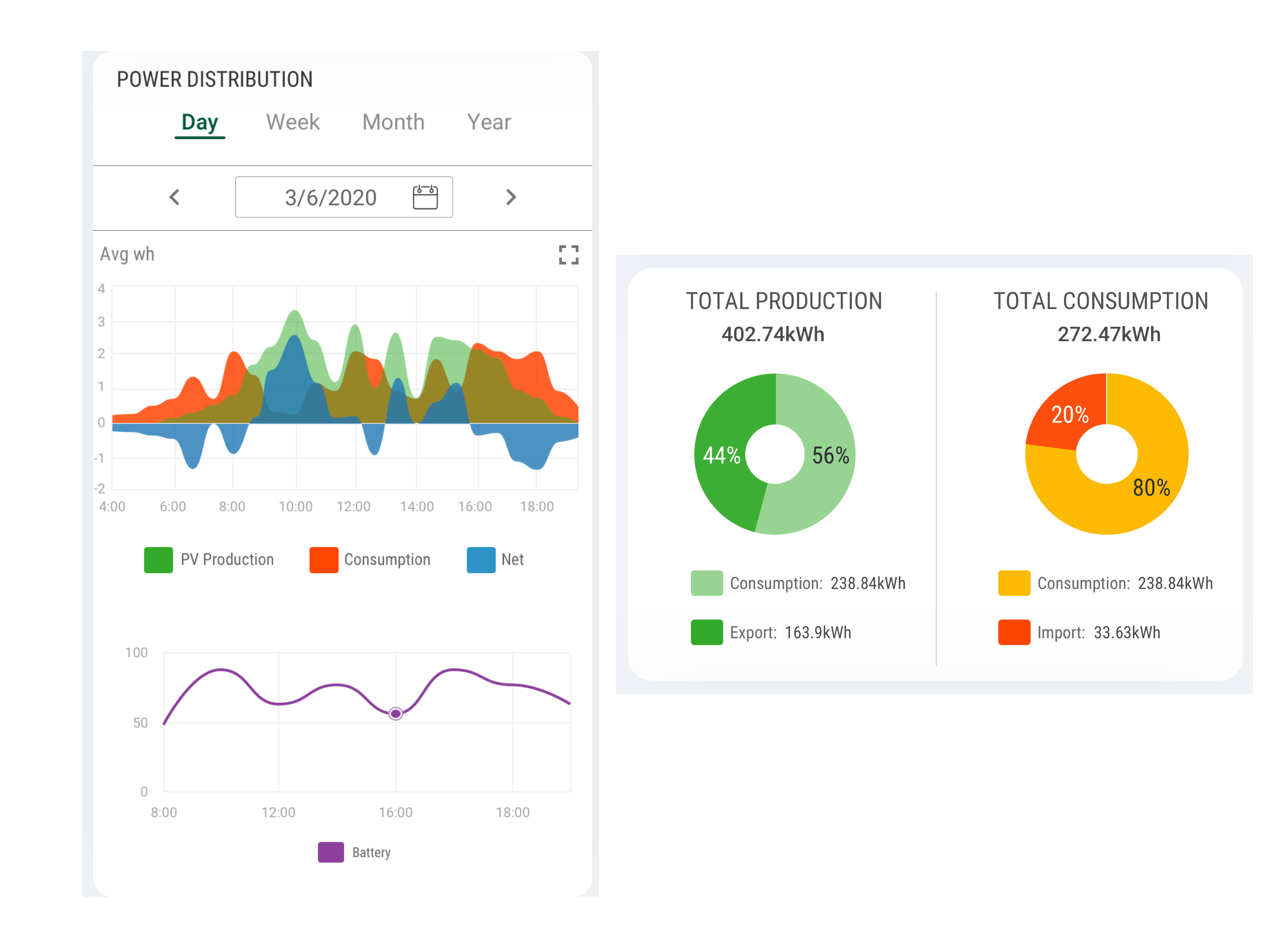Viewport: 1288px width, 948px height.
Task: Open the calendar date picker icon
Action: [425, 197]
